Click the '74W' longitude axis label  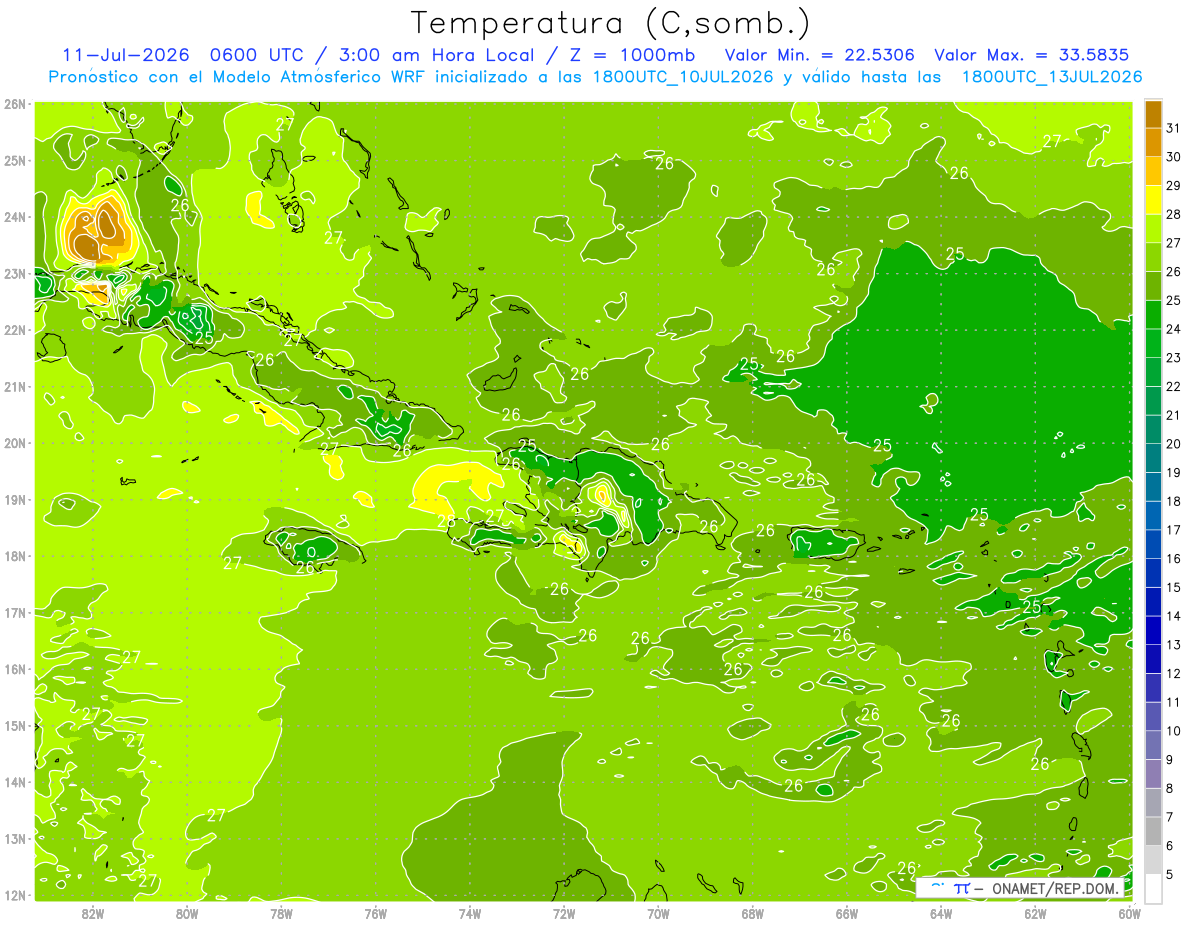[x=470, y=913]
